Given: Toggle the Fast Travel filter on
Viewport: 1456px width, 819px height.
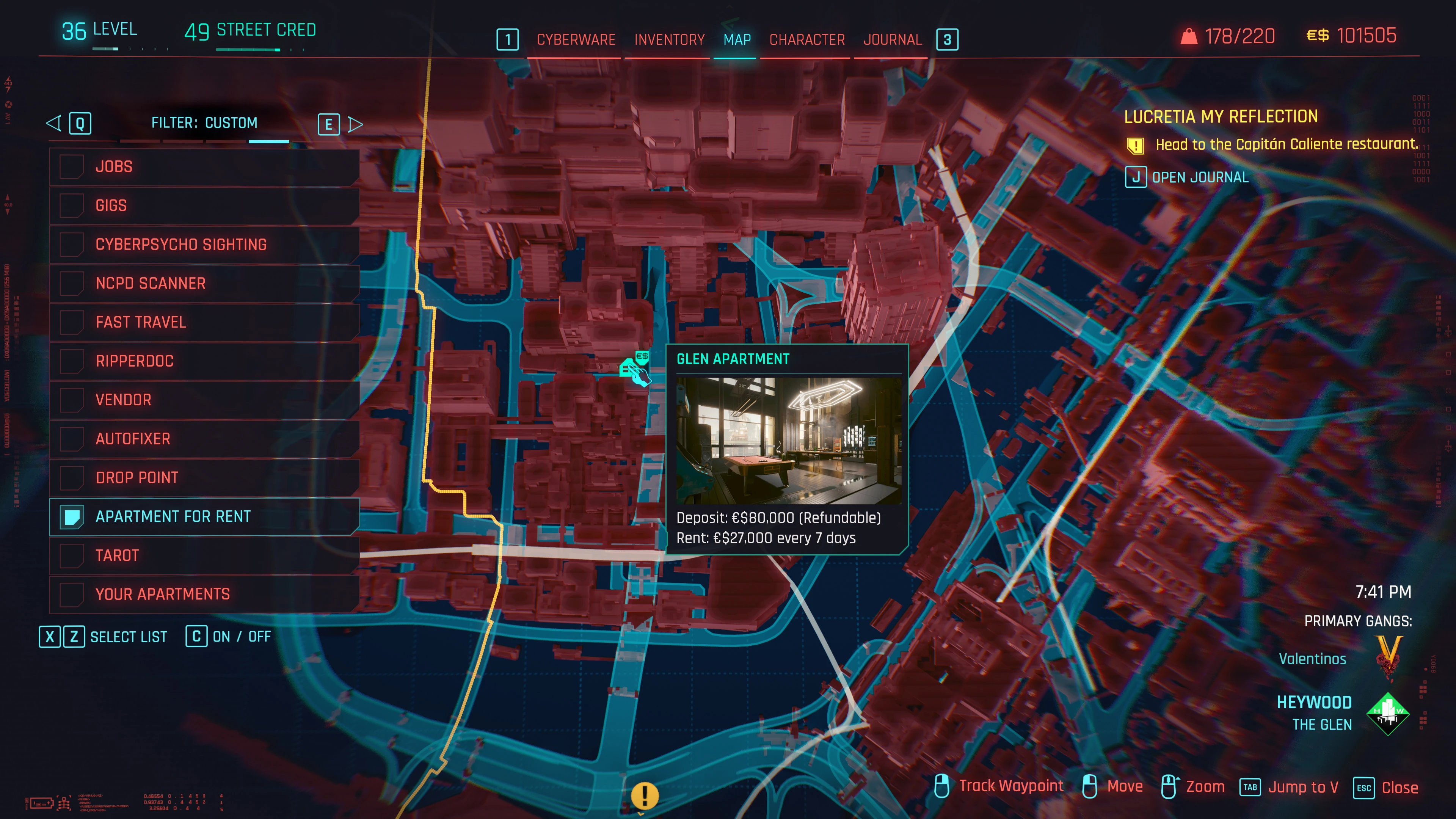Looking at the screenshot, I should (x=71, y=322).
